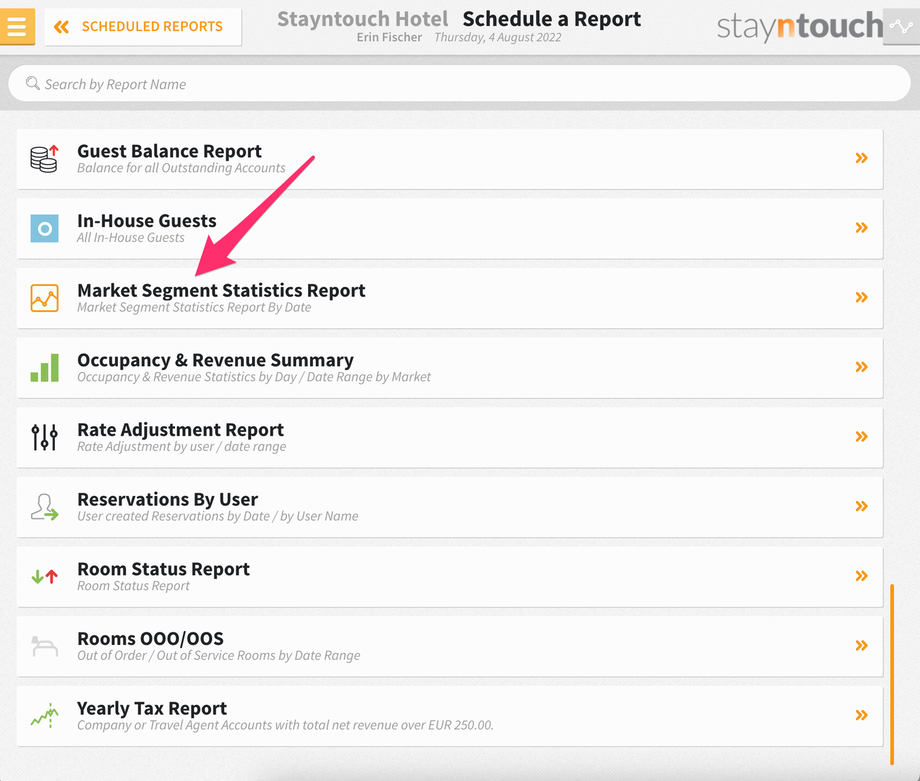
Task: Click 'Balance for all Outstanding Accounts' subtitle
Action: pos(181,168)
